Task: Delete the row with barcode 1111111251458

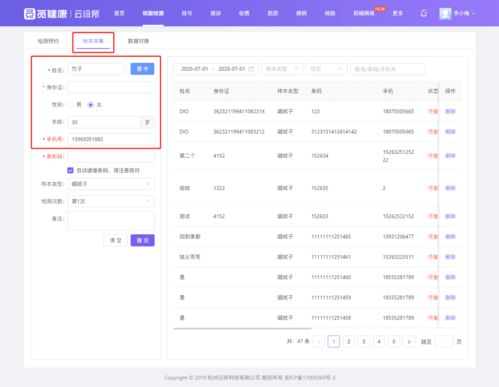Action: (x=450, y=318)
